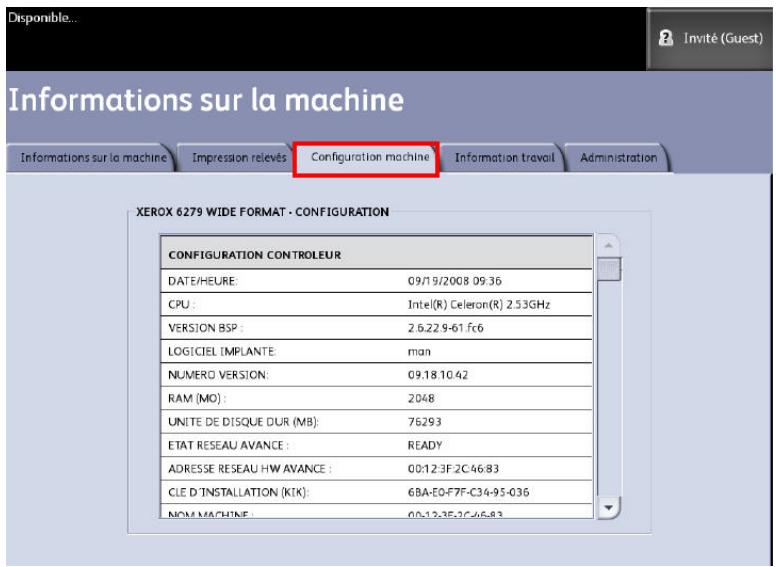Click the 2.6.22.9-61.fc6 value
This screenshot has height=567, width=776.
[445, 328]
